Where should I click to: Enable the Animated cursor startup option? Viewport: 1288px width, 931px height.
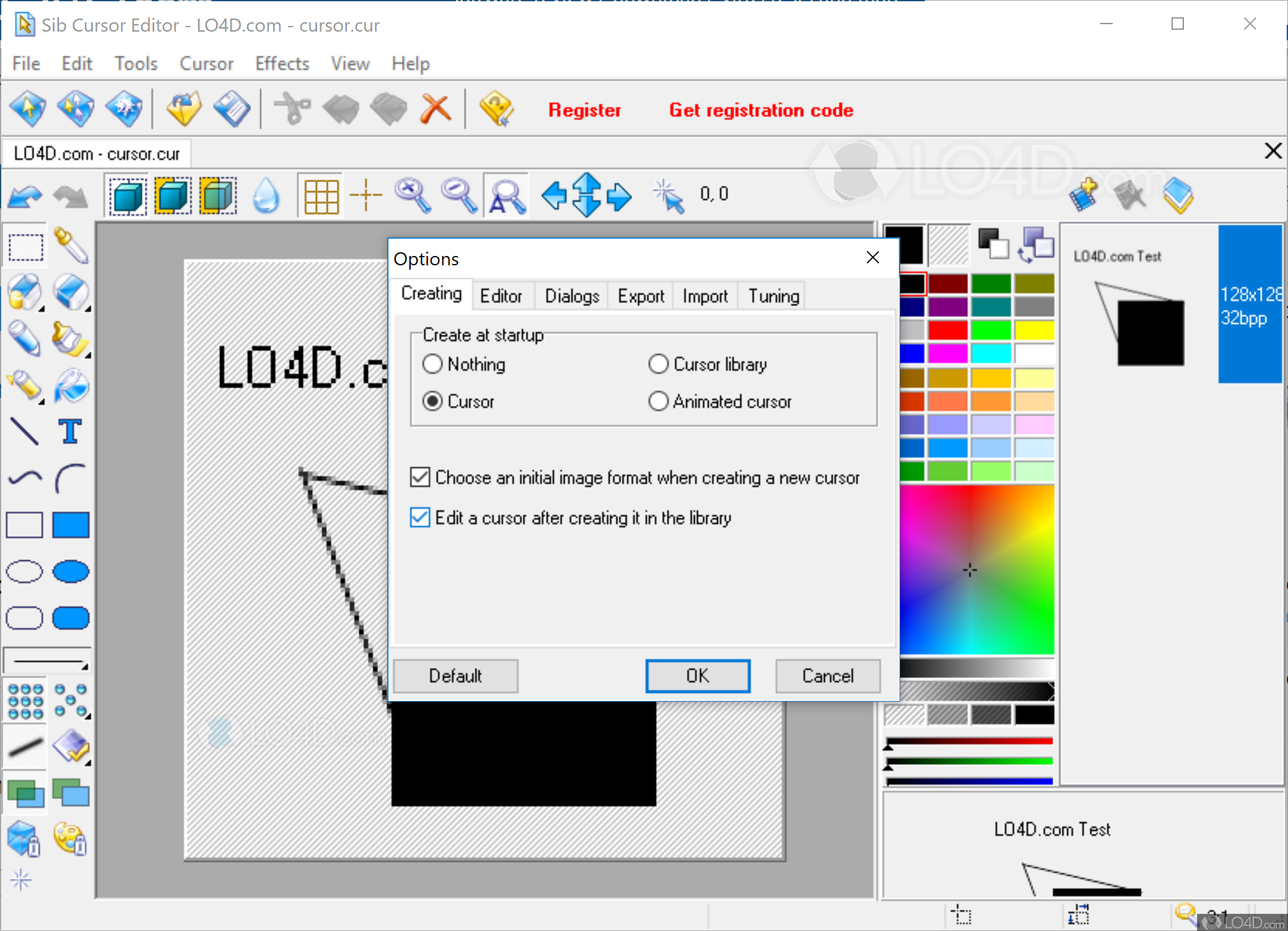pos(659,401)
